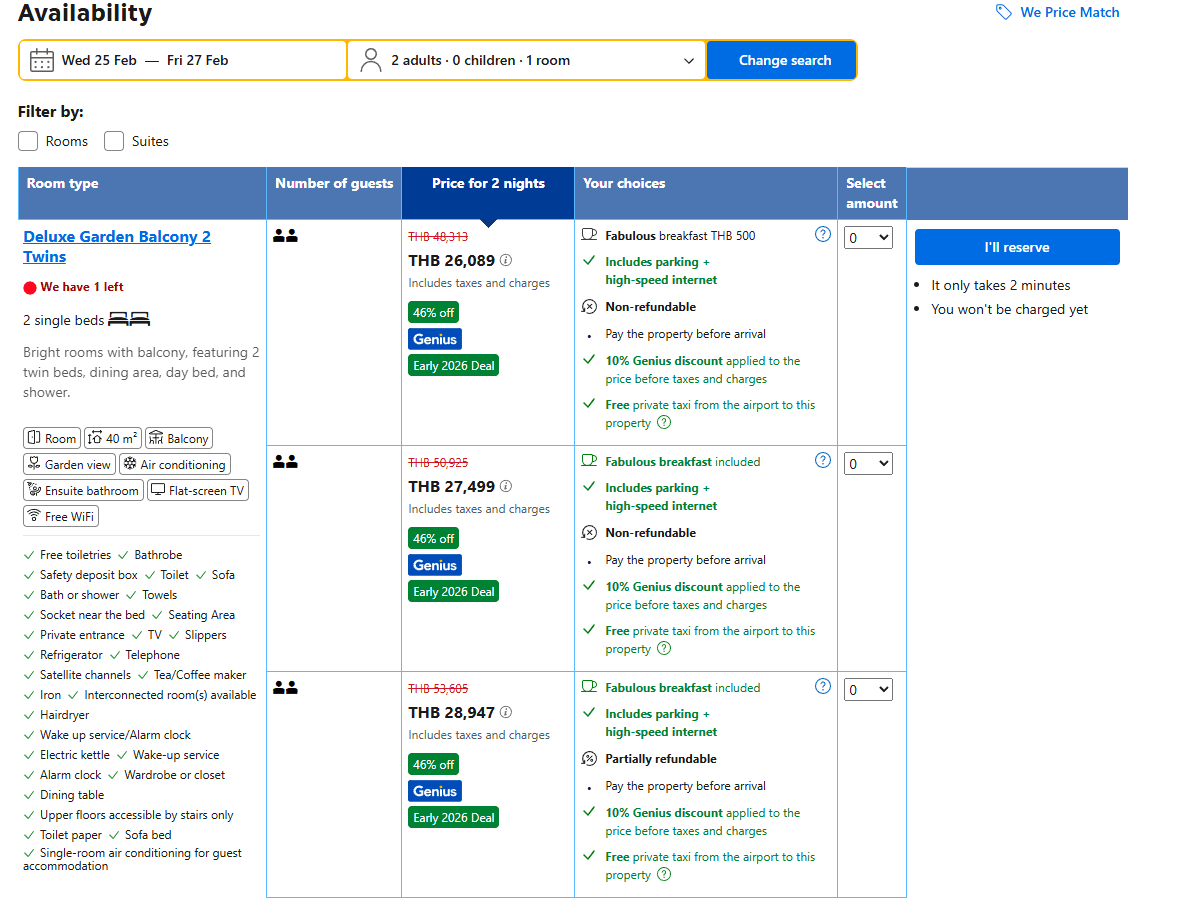Click the info icon beside THB 28,947
1184x898 pixels.
coord(505,712)
